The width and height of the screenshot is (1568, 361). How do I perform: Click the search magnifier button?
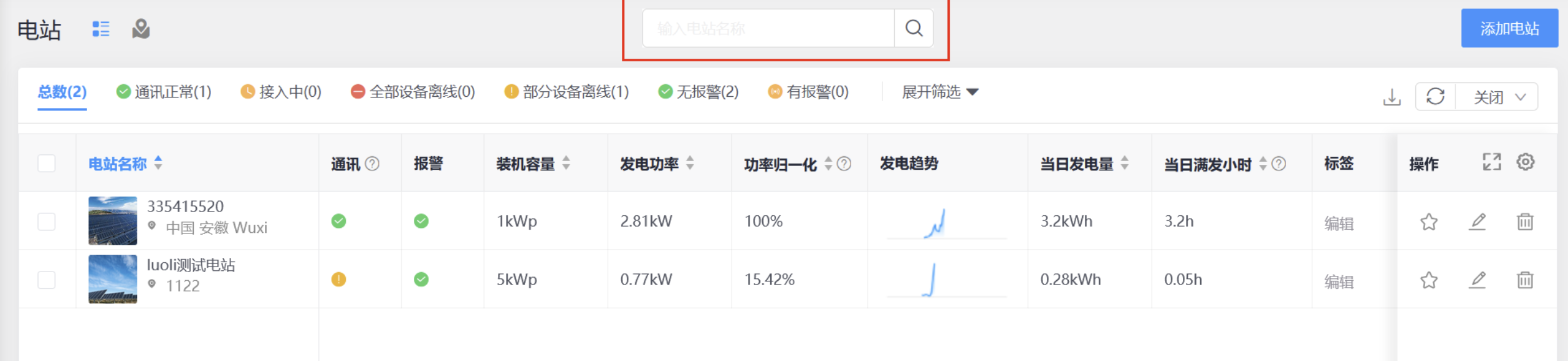(x=914, y=28)
